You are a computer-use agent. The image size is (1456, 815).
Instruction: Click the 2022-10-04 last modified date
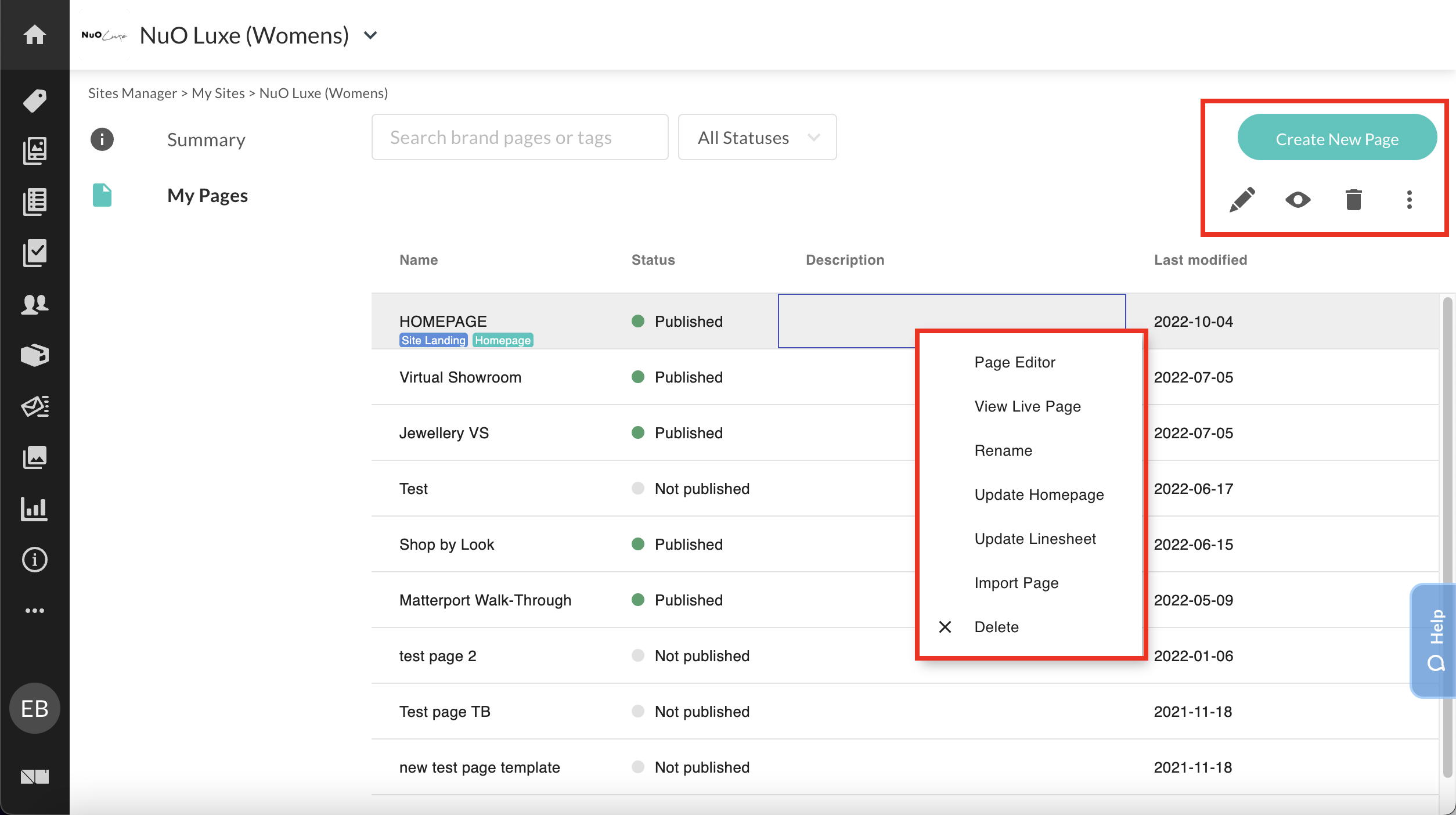1193,322
